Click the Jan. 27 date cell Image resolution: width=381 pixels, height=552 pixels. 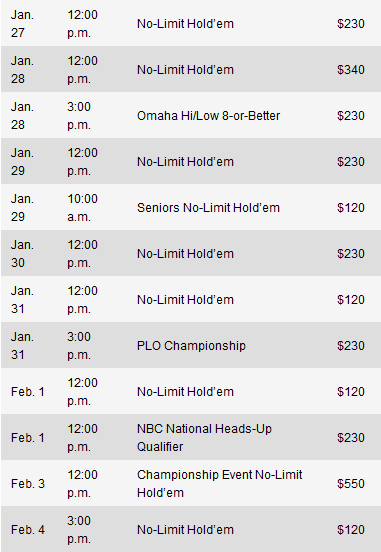22,24
